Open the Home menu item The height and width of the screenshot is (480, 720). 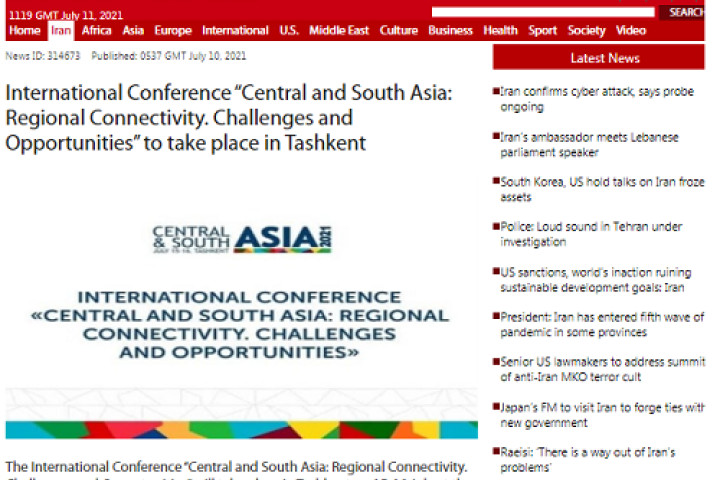point(25,31)
